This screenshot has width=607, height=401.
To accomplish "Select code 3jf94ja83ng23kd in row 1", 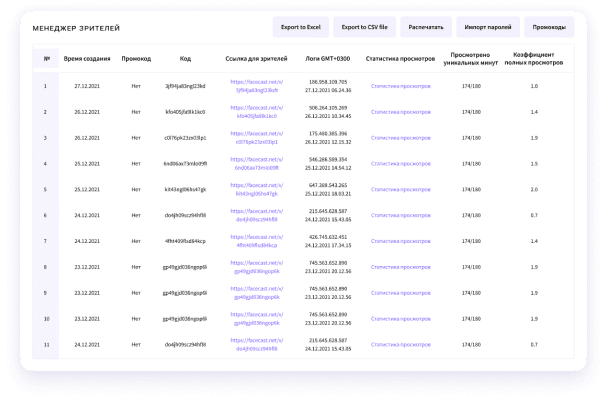I will pyautogui.click(x=184, y=86).
